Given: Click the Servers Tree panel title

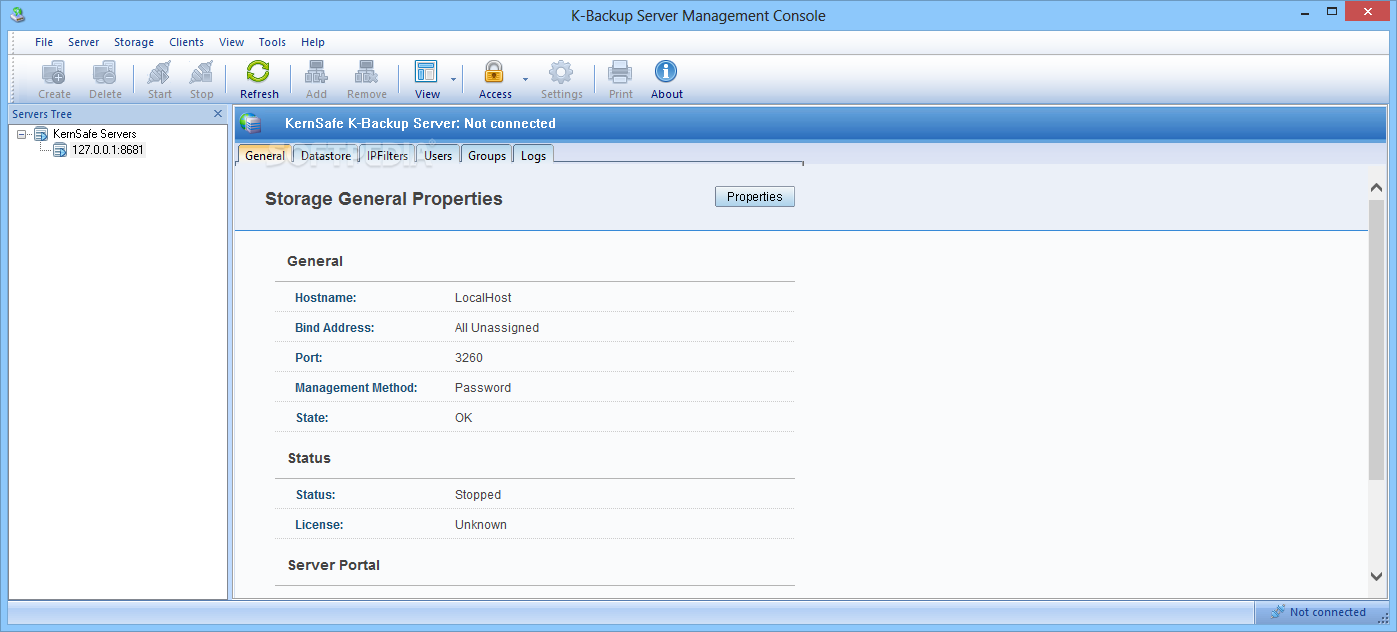Looking at the screenshot, I should click(x=42, y=114).
